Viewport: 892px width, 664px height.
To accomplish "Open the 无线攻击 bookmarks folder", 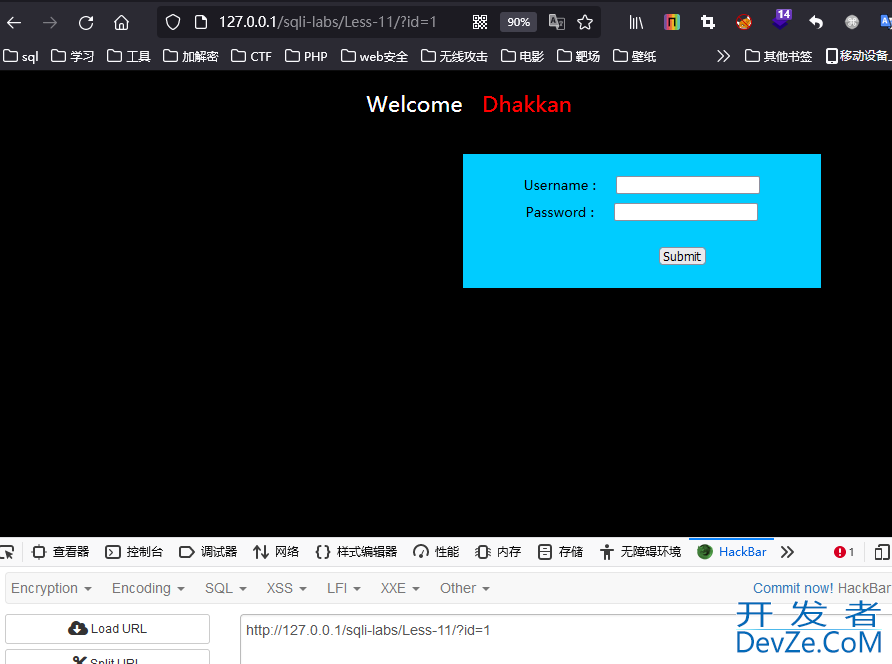I will coord(454,56).
